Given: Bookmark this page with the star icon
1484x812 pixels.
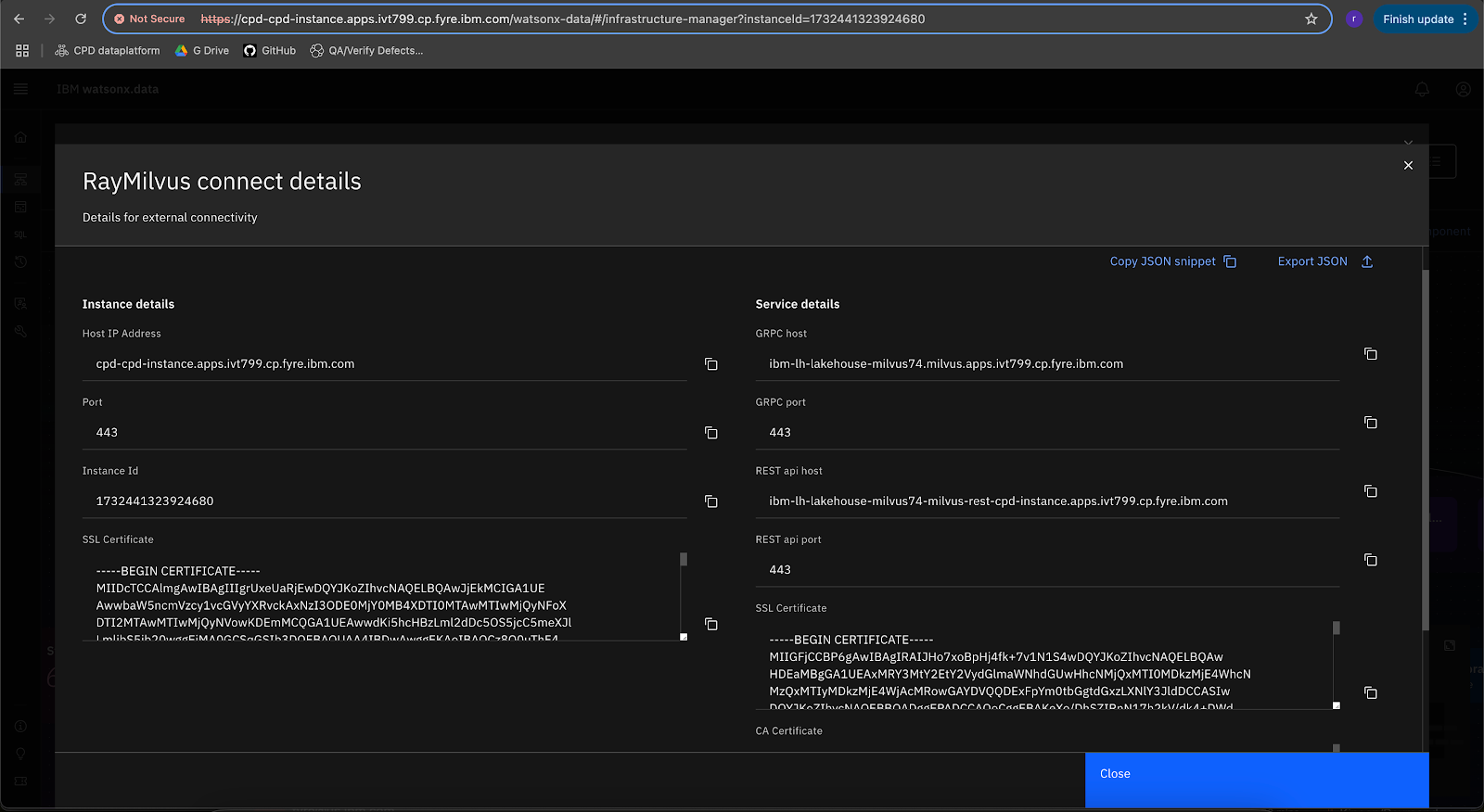Looking at the screenshot, I should coord(1311,19).
